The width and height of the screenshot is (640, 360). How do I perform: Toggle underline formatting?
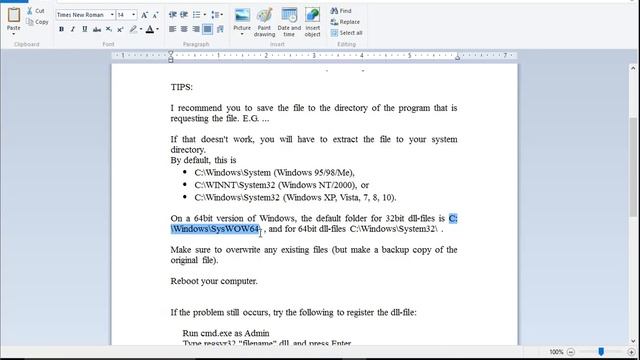click(84, 29)
